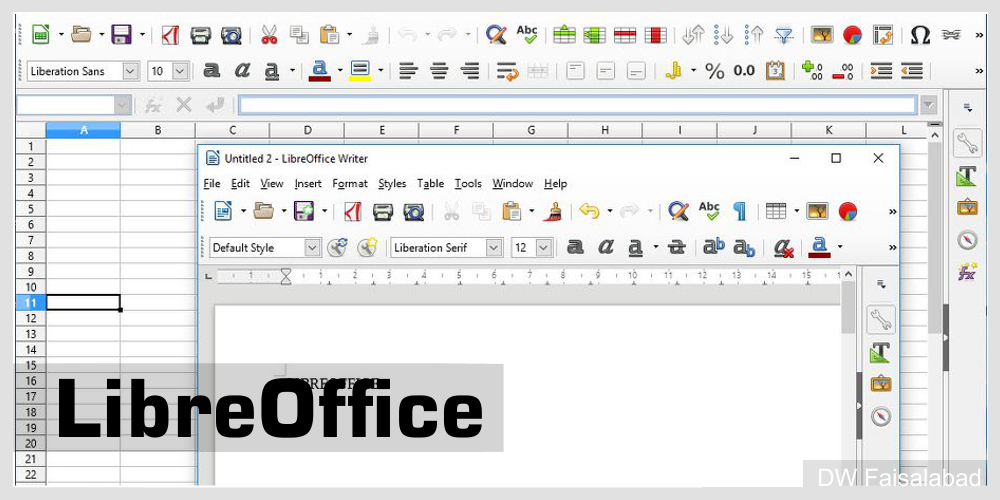Insert chart via Writer pie chart icon
The image size is (1000, 500).
(x=848, y=211)
